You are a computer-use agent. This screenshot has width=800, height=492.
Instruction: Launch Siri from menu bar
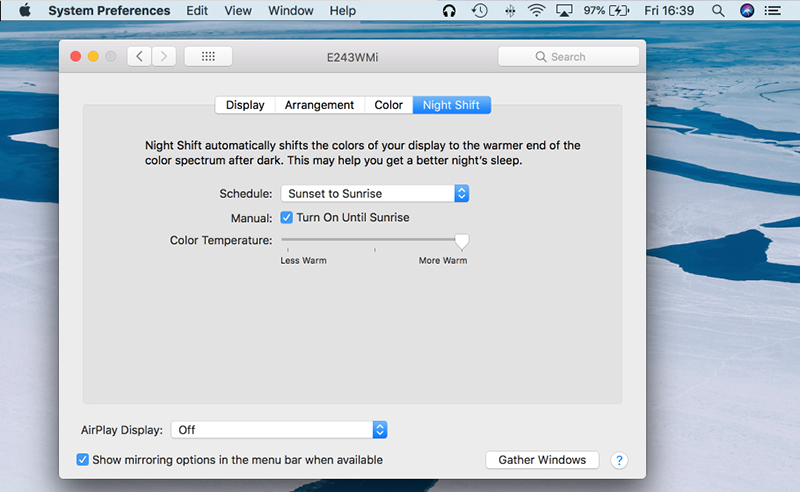747,11
